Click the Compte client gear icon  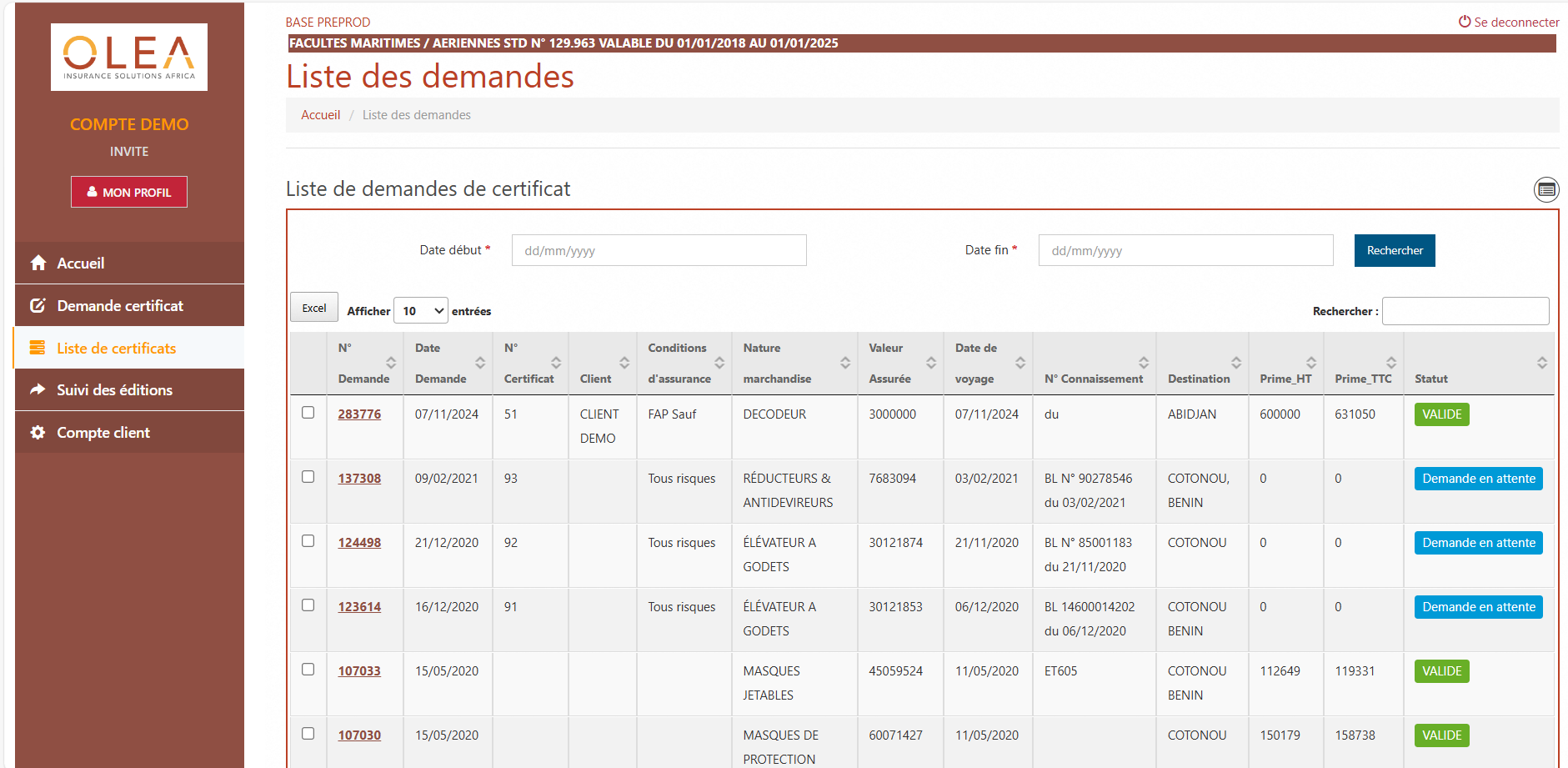38,433
